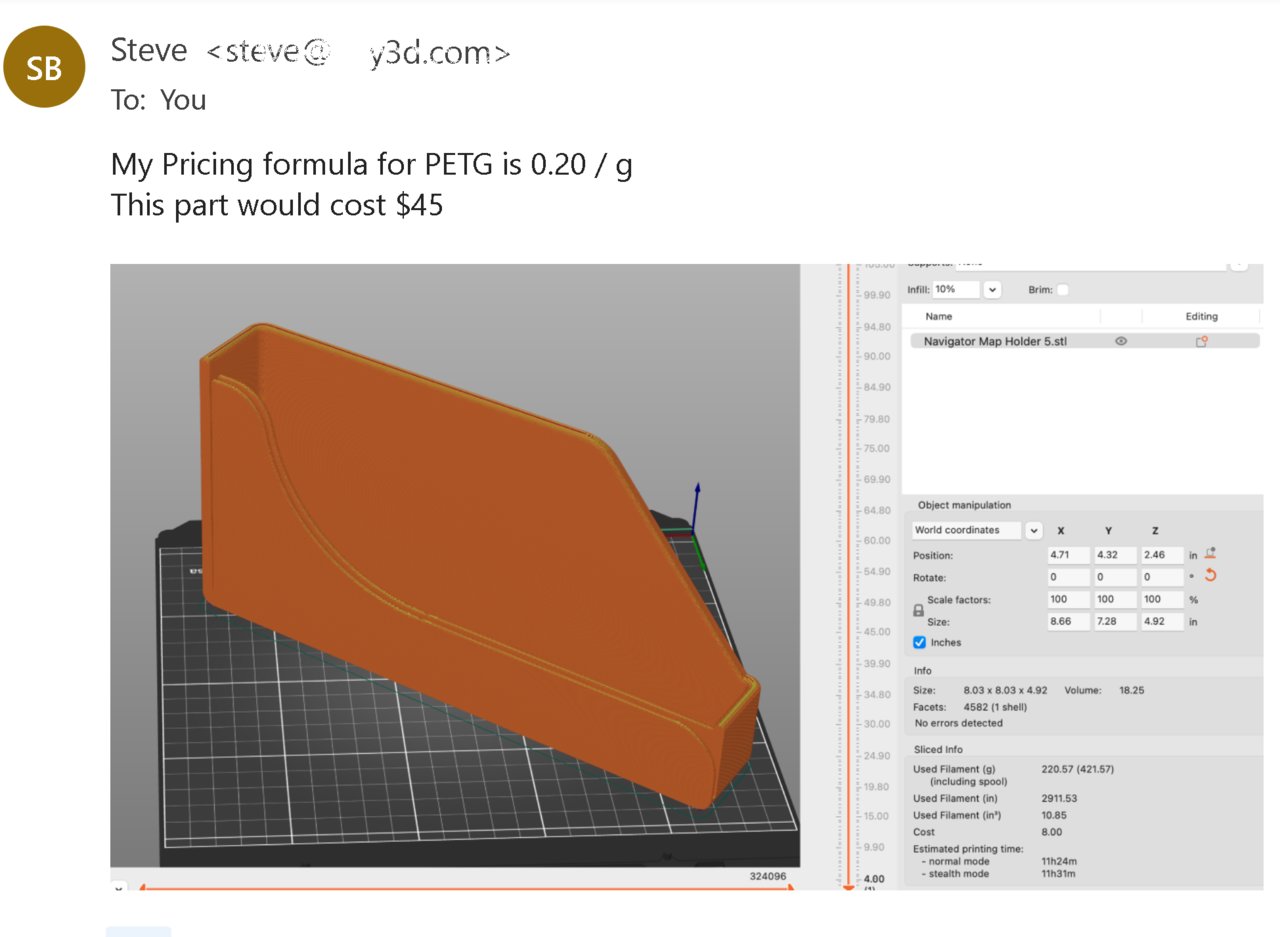Image resolution: width=1280 pixels, height=937 pixels.
Task: Click the 324096 number below the viewport
Action: 768,877
